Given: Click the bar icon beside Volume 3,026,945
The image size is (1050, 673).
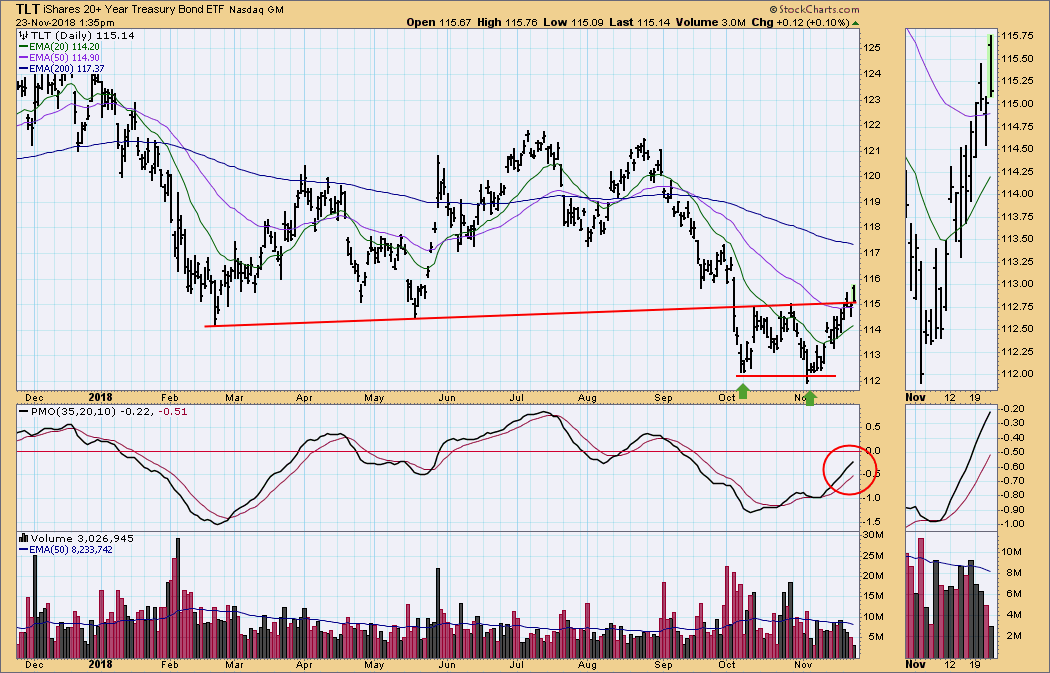Looking at the screenshot, I should pyautogui.click(x=23, y=538).
